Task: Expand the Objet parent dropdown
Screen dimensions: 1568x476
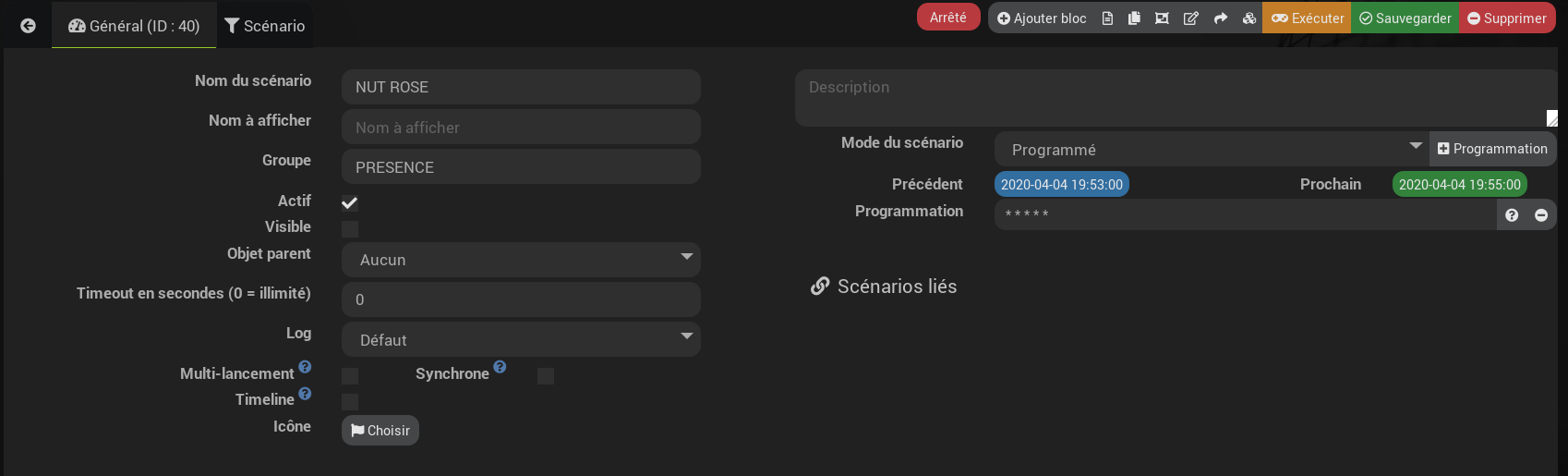Action: (x=521, y=260)
